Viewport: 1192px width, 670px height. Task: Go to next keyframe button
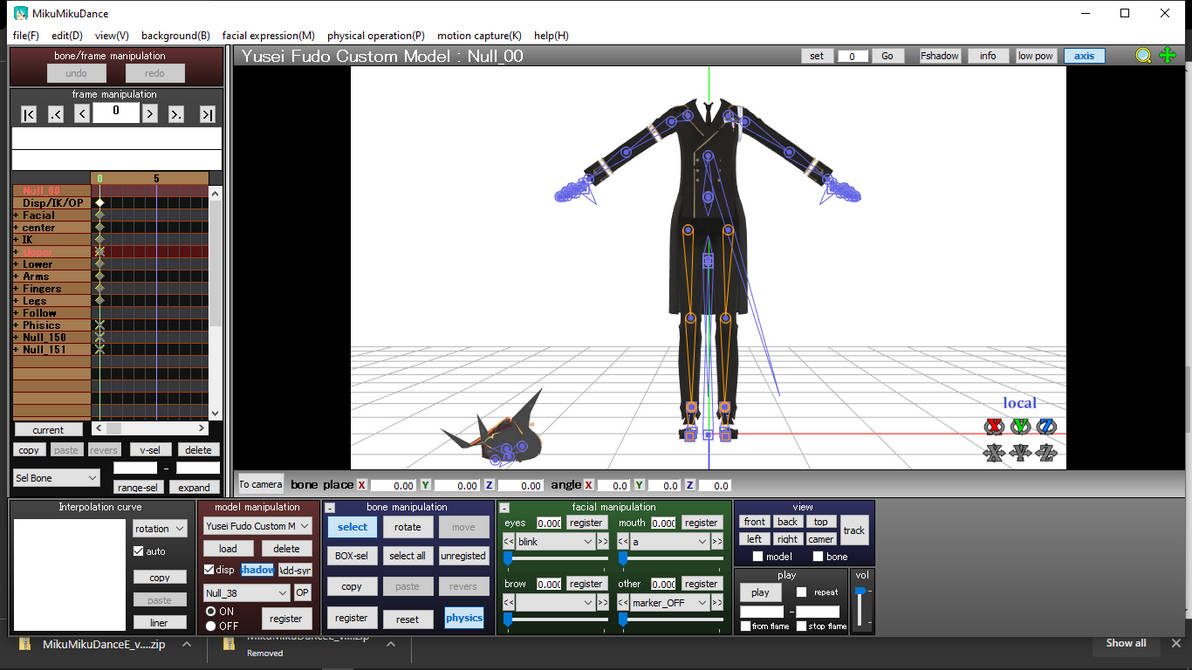tap(176, 114)
